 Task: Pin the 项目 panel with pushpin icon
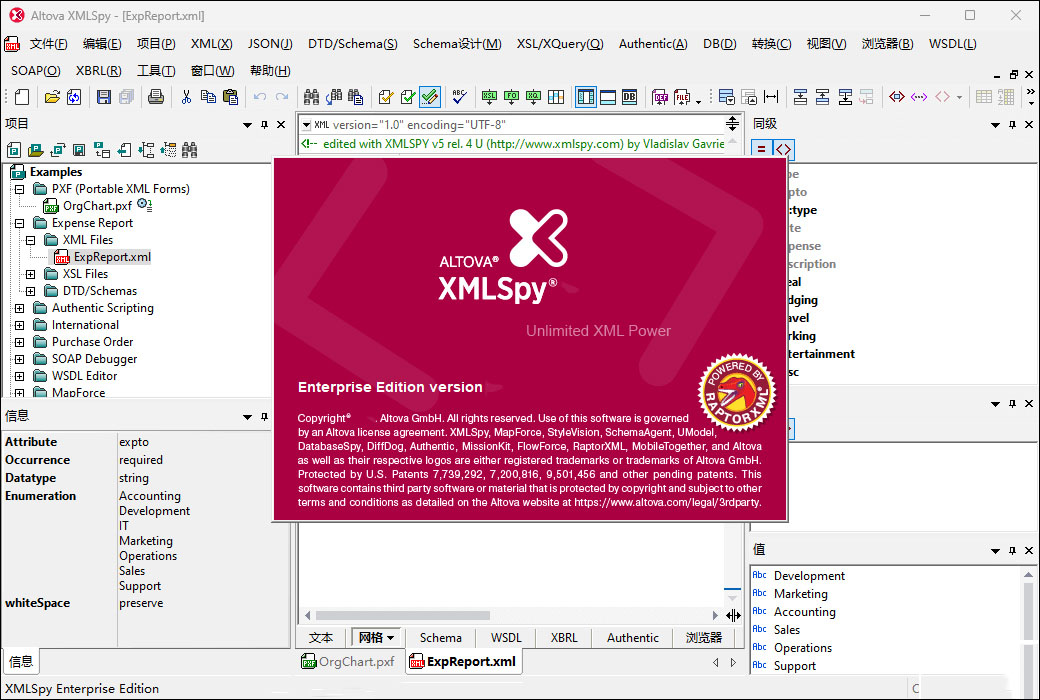click(x=265, y=124)
